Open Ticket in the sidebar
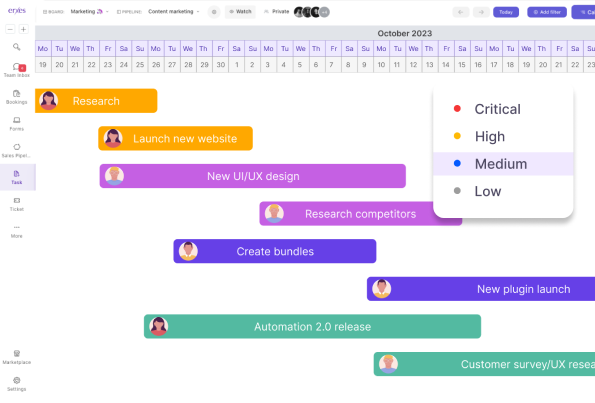Screen dimensions: 595x403 pyautogui.click(x=17, y=204)
